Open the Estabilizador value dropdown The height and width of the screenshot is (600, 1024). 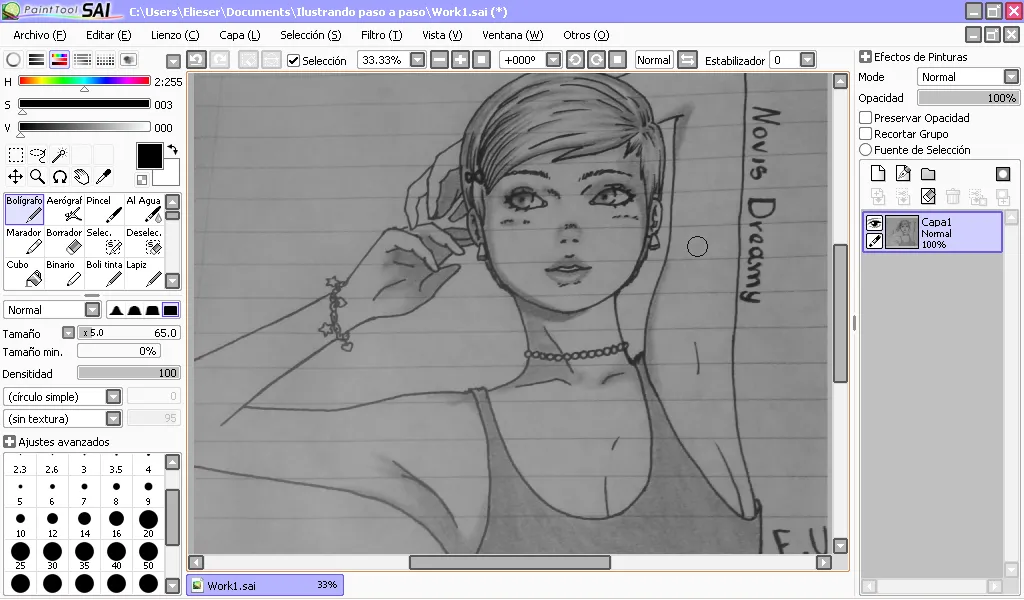click(807, 60)
